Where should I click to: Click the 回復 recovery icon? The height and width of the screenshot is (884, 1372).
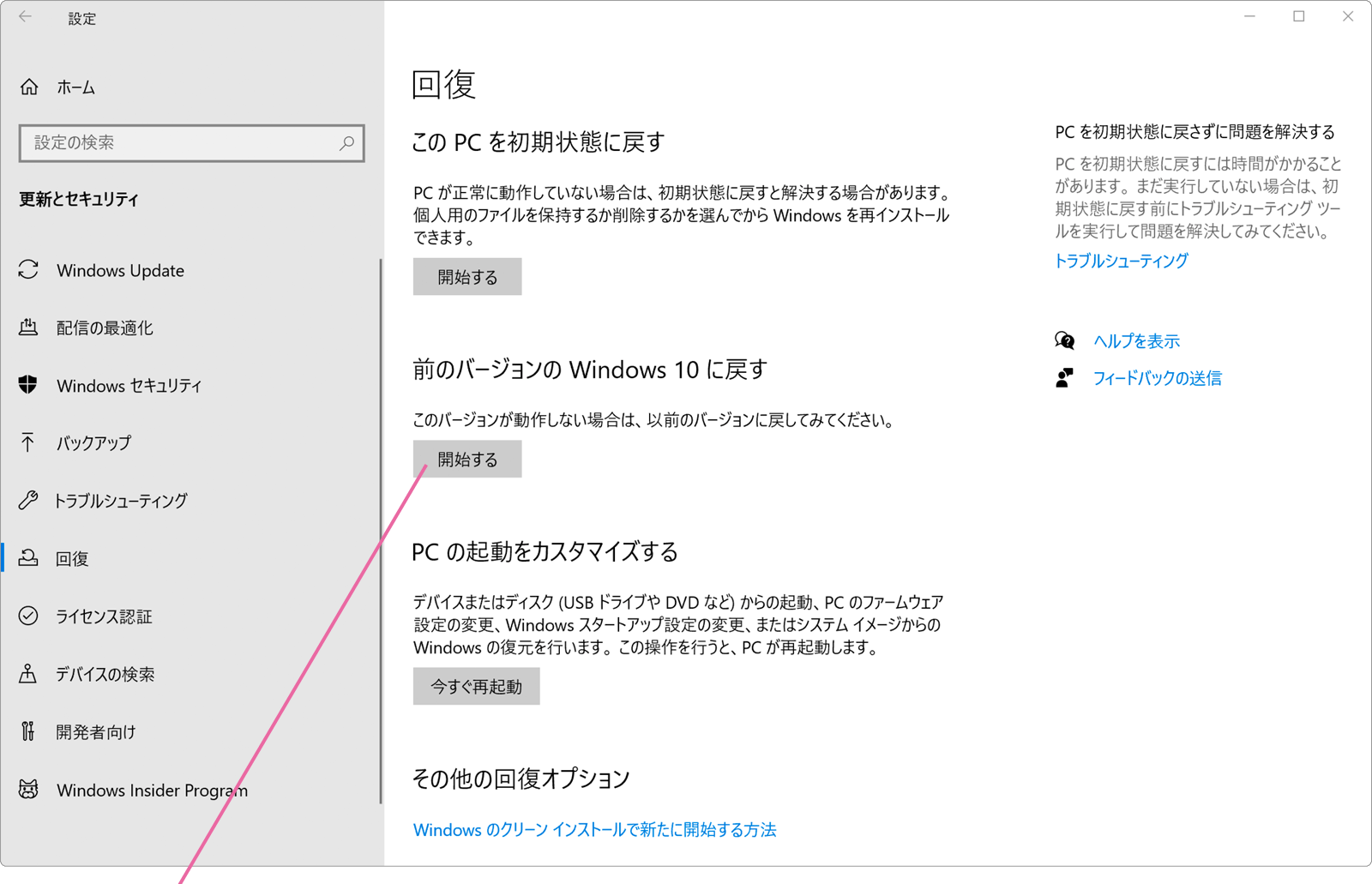(x=28, y=558)
